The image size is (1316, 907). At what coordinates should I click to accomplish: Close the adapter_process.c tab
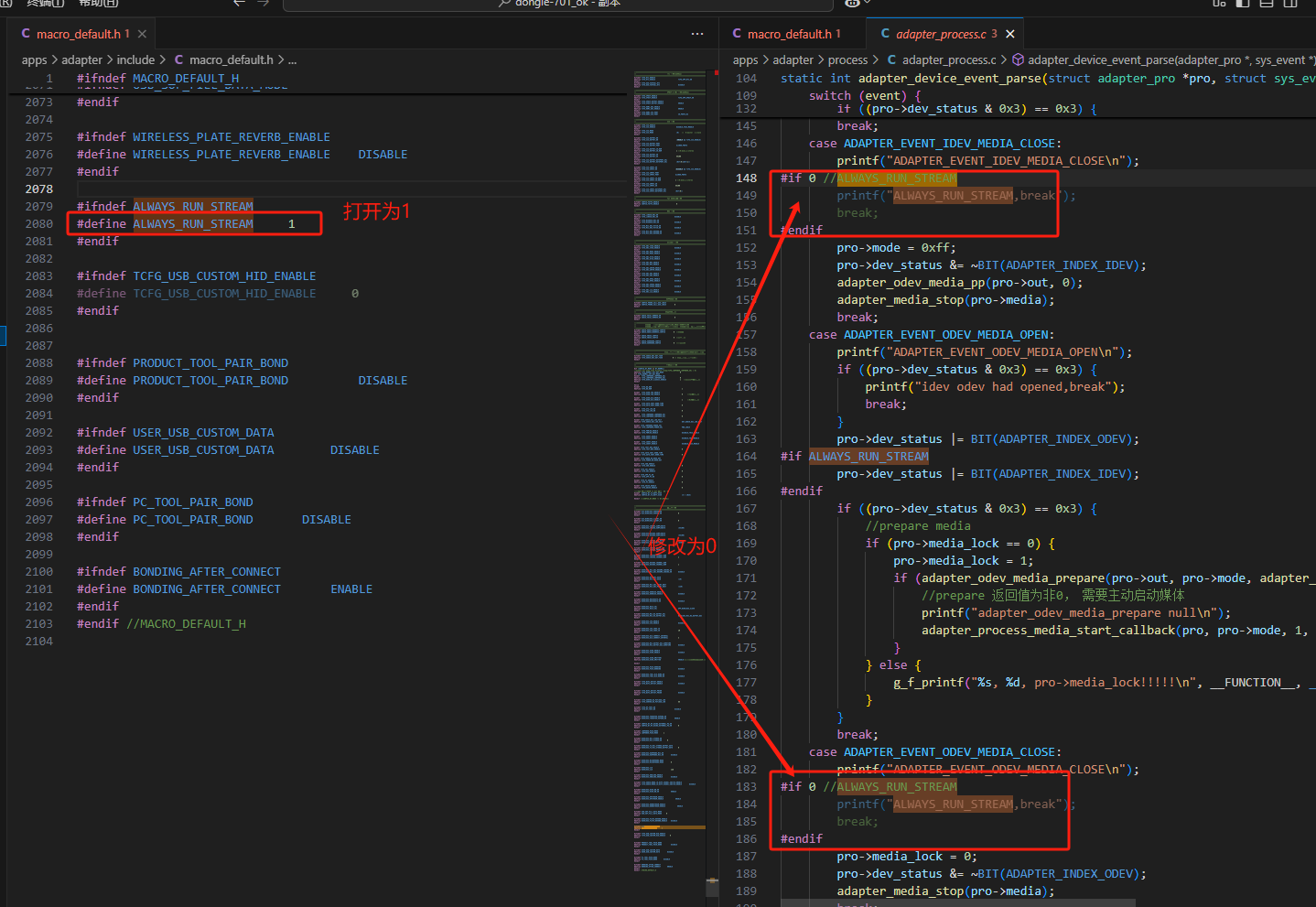[x=1010, y=34]
